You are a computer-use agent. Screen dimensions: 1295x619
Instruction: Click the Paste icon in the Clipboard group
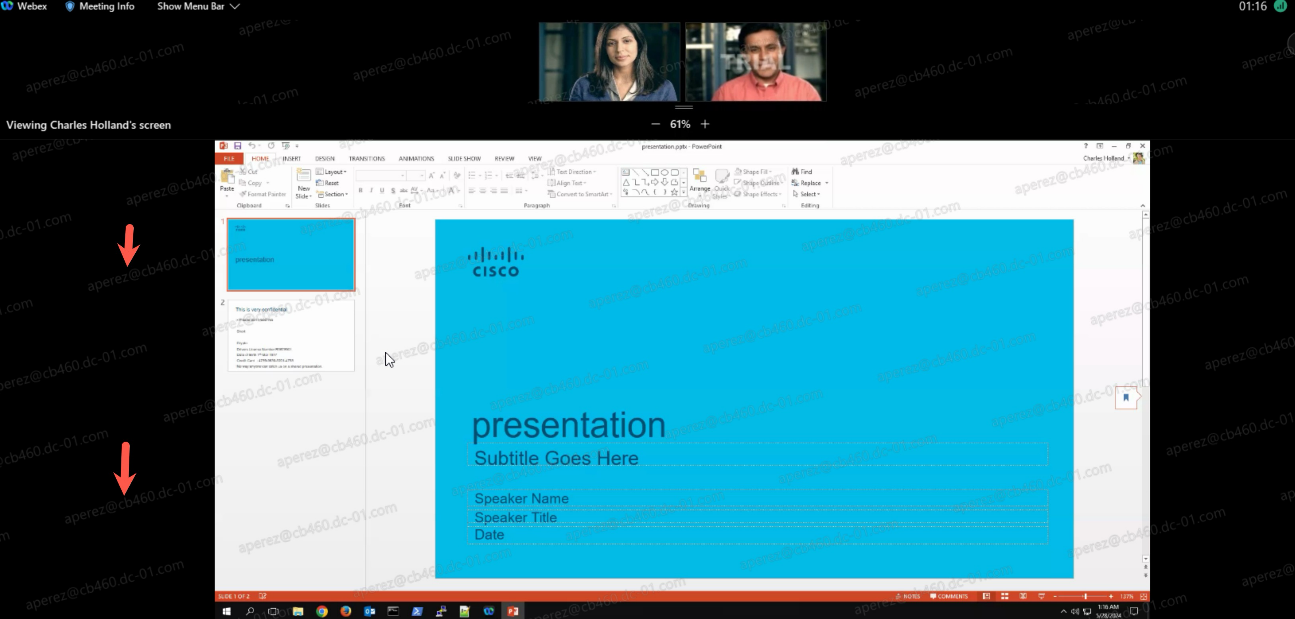pos(227,179)
